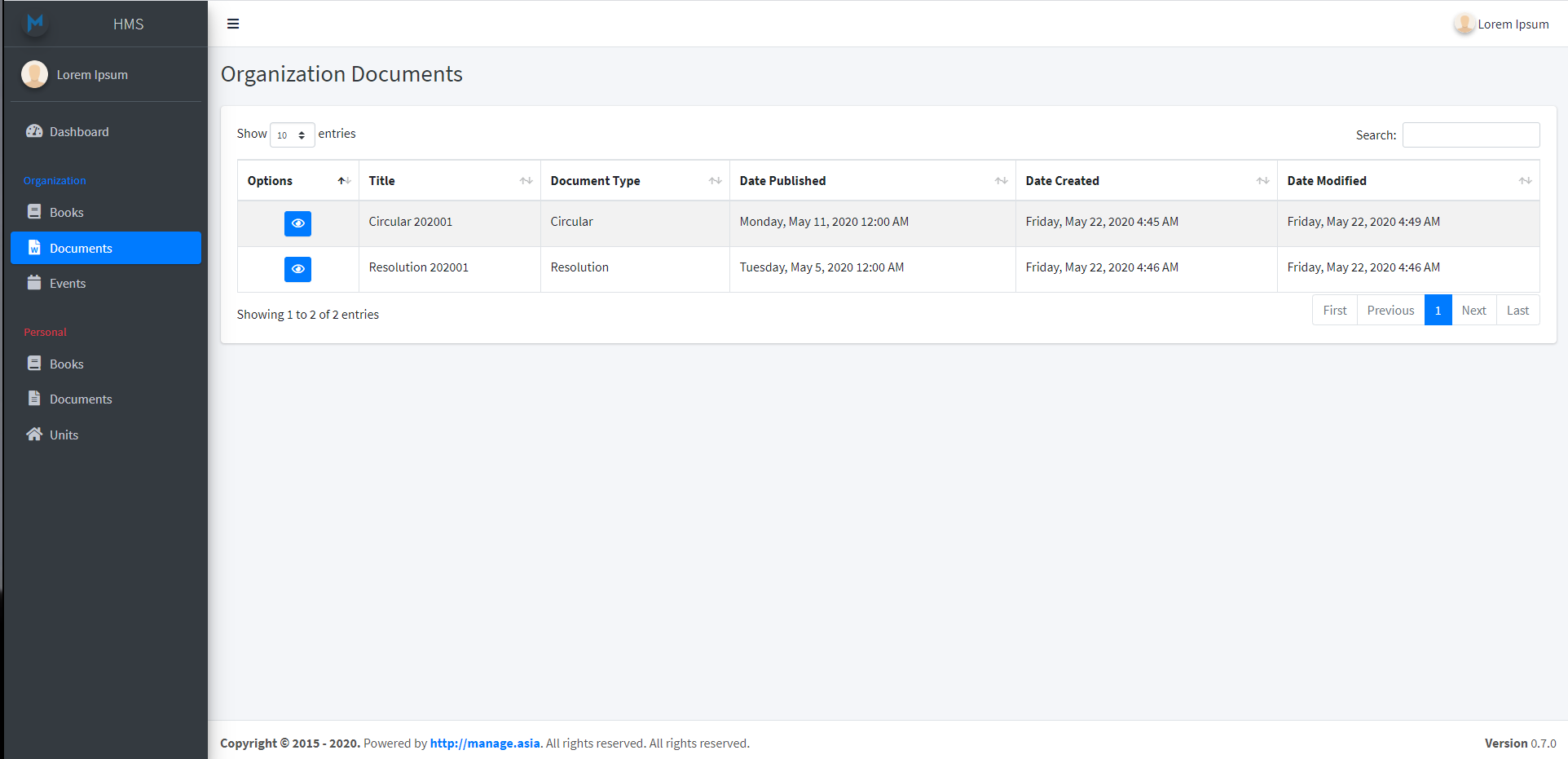Open Personal Books in sidebar
This screenshot has width=1568, height=759.
(66, 364)
